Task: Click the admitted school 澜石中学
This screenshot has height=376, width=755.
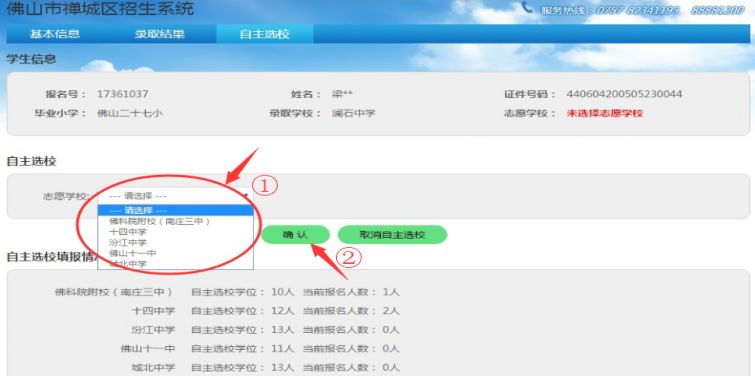Action: (353, 114)
